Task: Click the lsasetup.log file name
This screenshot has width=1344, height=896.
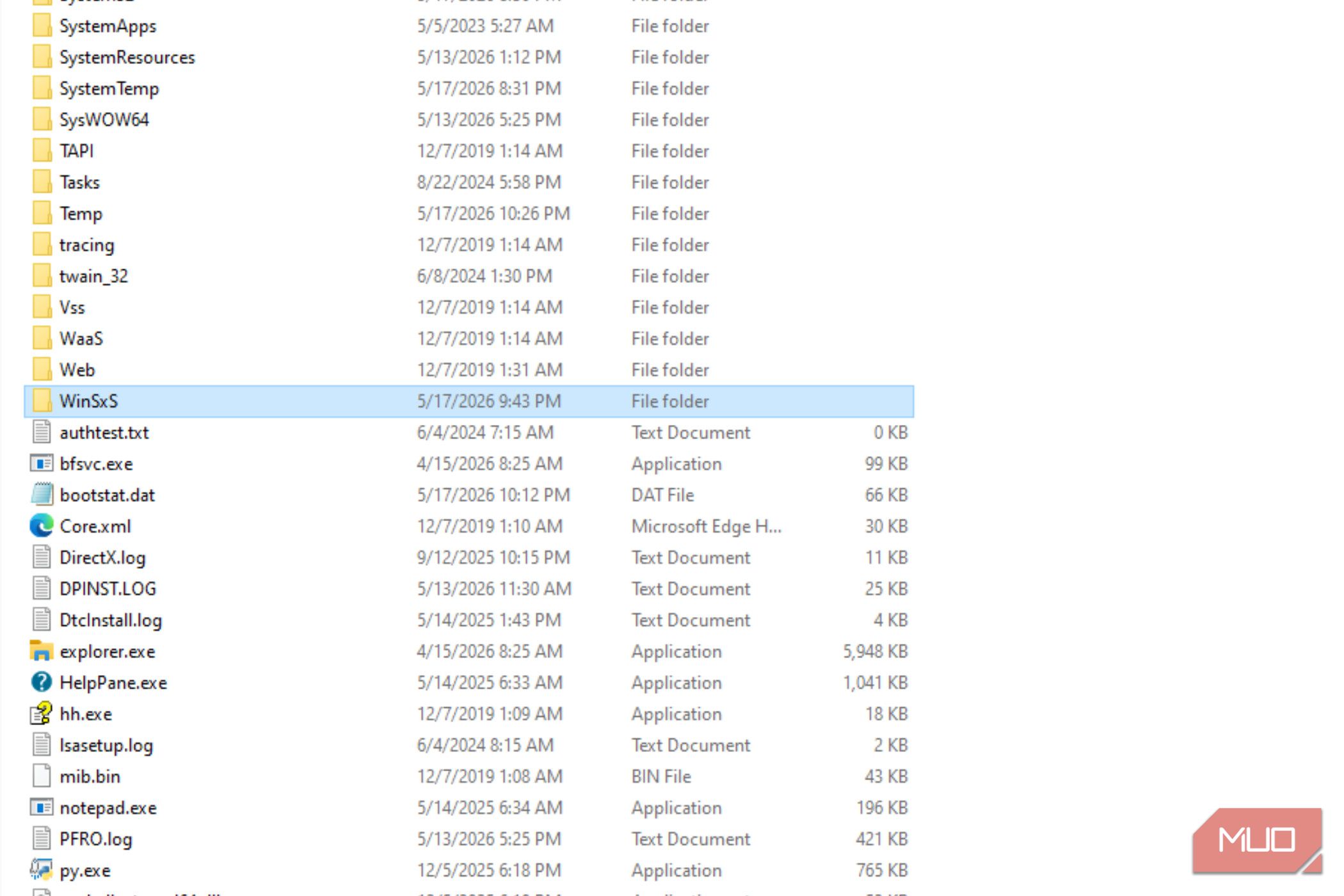Action: (x=106, y=745)
